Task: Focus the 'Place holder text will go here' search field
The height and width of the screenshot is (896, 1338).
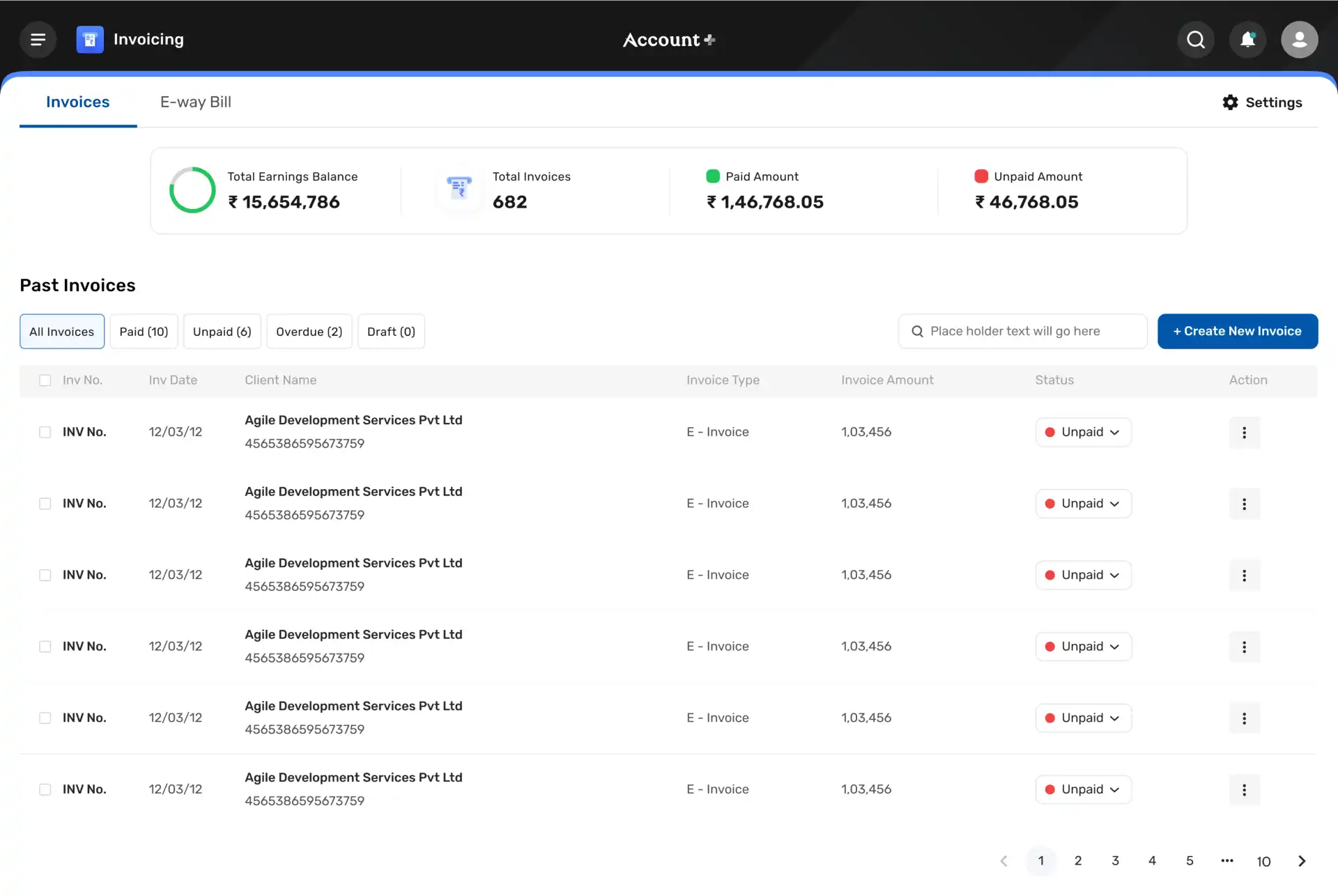Action: 1023,332
